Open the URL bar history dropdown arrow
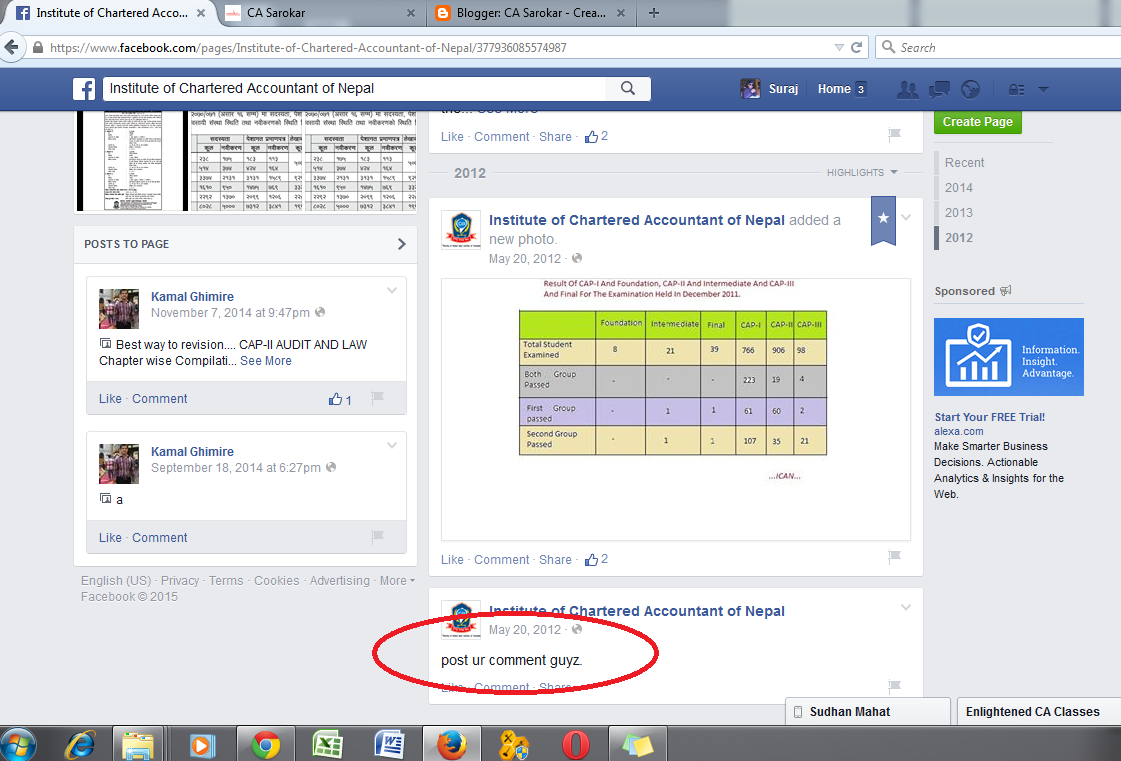 [839, 48]
